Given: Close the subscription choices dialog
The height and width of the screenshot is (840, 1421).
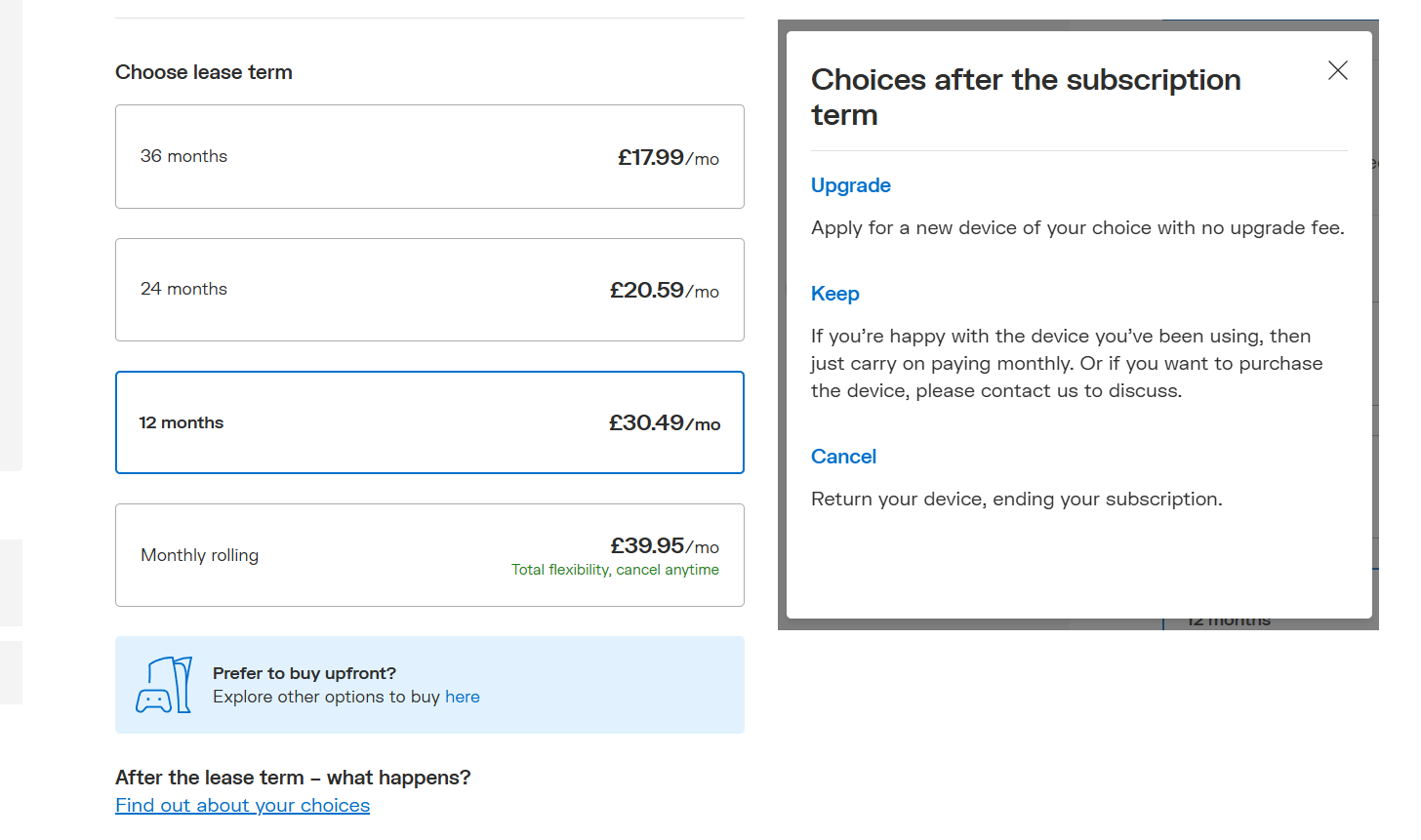Looking at the screenshot, I should [1337, 70].
